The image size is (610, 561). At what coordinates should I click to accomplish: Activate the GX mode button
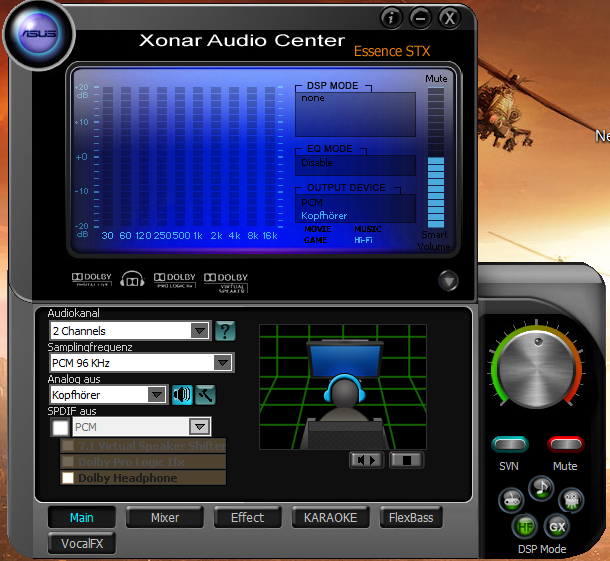(557, 527)
